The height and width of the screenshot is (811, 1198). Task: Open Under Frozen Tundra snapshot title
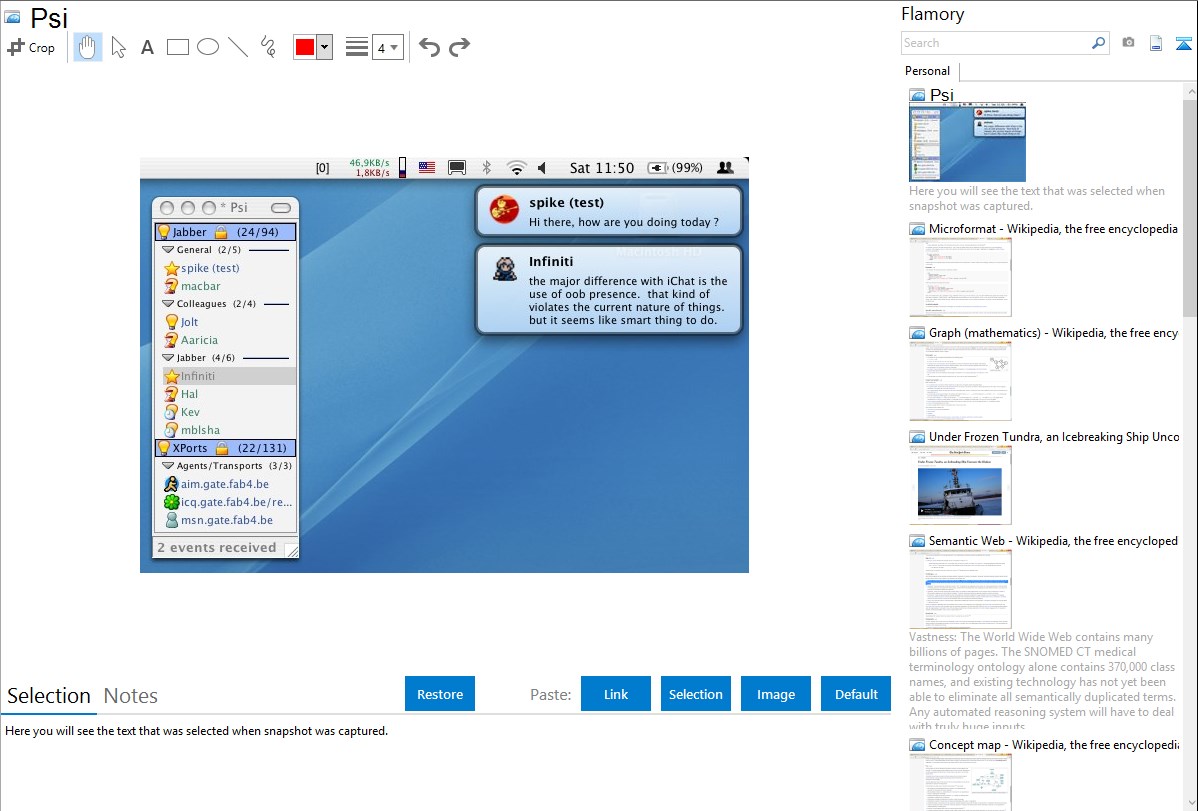[x=1054, y=436]
